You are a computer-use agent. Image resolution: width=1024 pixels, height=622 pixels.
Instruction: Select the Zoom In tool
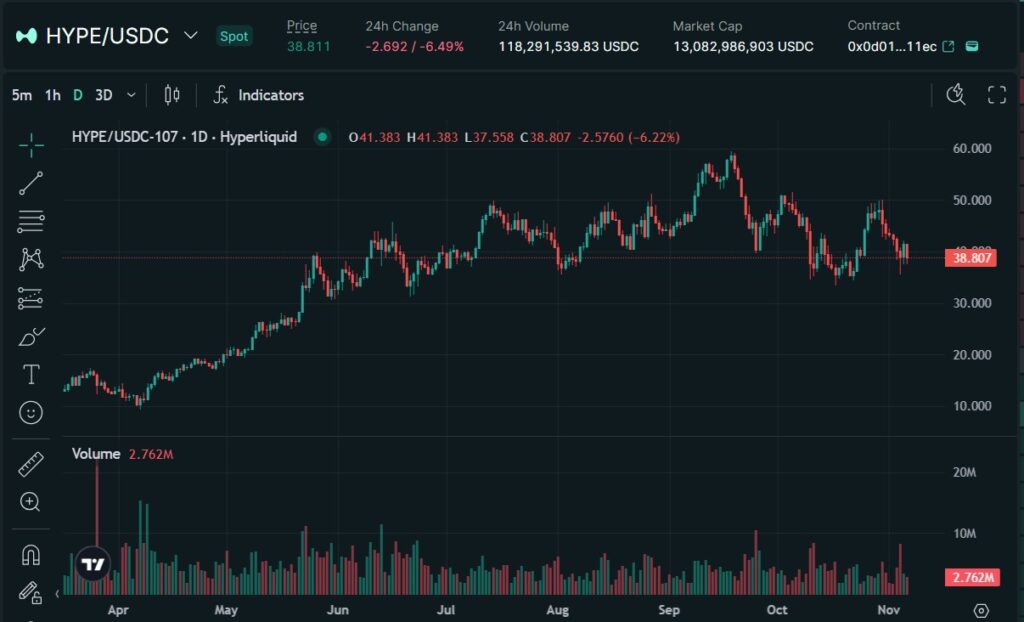pyautogui.click(x=30, y=500)
